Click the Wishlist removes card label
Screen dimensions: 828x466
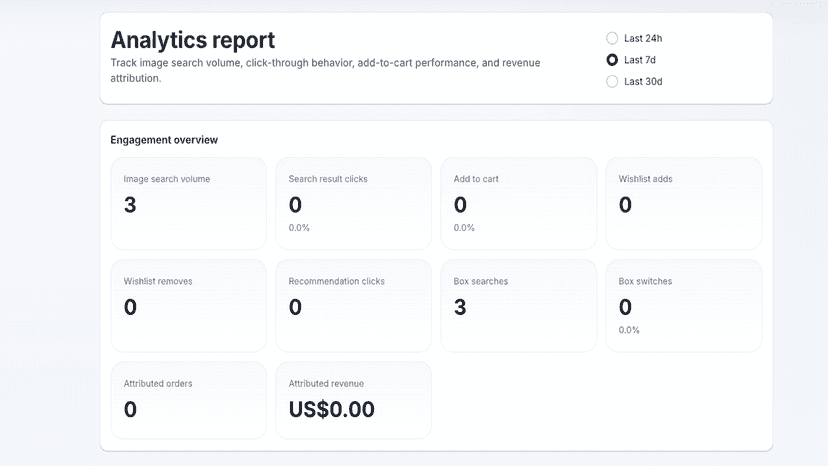coord(158,282)
